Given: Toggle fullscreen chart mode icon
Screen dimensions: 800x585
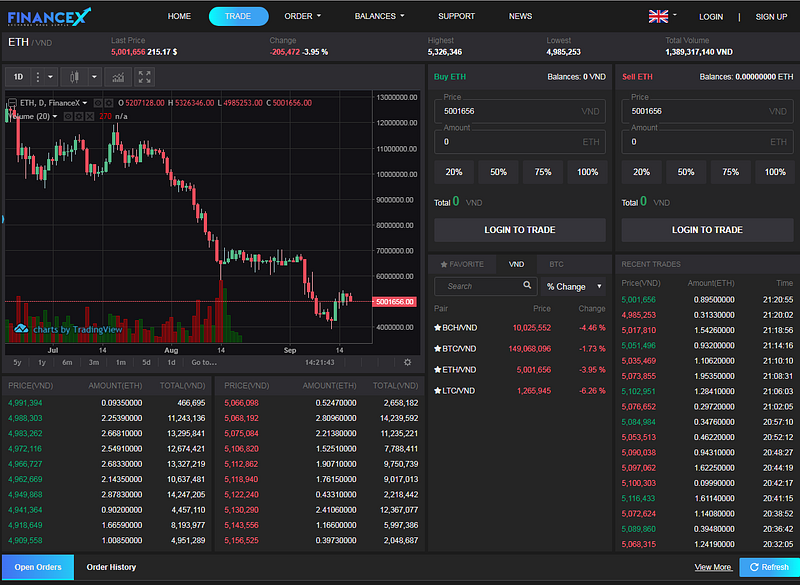Looking at the screenshot, I should (144, 77).
